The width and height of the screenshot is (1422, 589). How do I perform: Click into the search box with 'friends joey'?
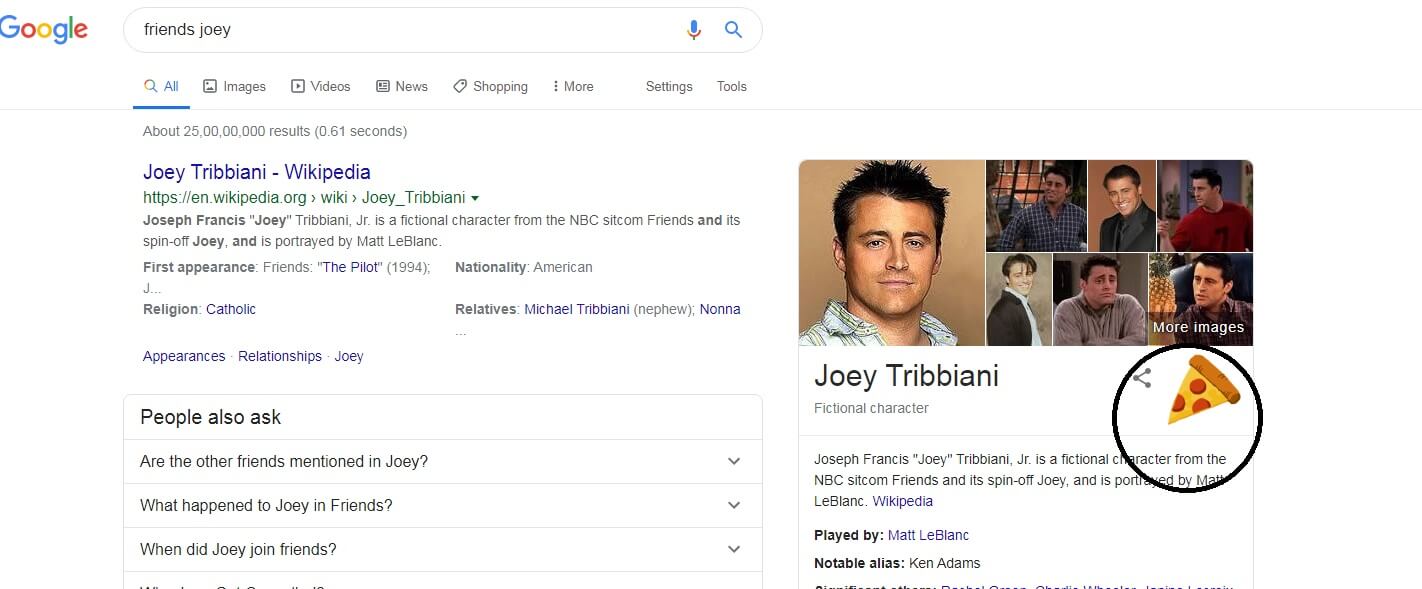[x=400, y=30]
